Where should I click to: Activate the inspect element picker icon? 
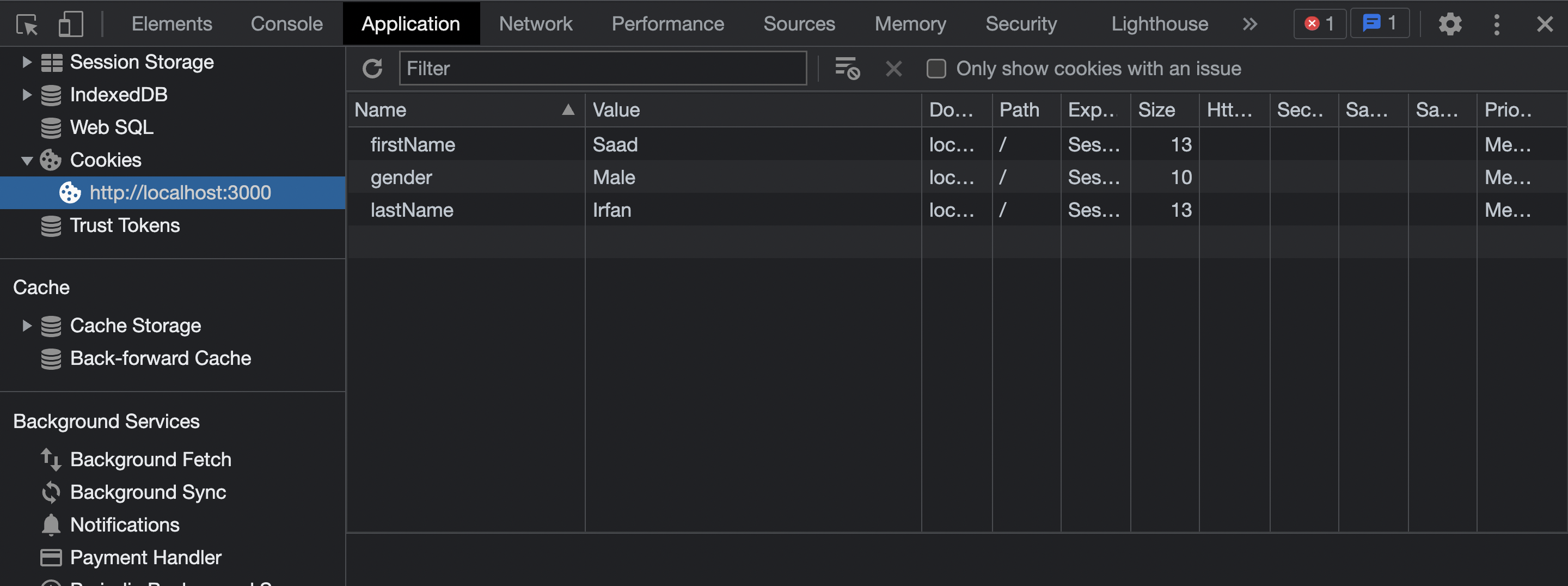(x=27, y=25)
